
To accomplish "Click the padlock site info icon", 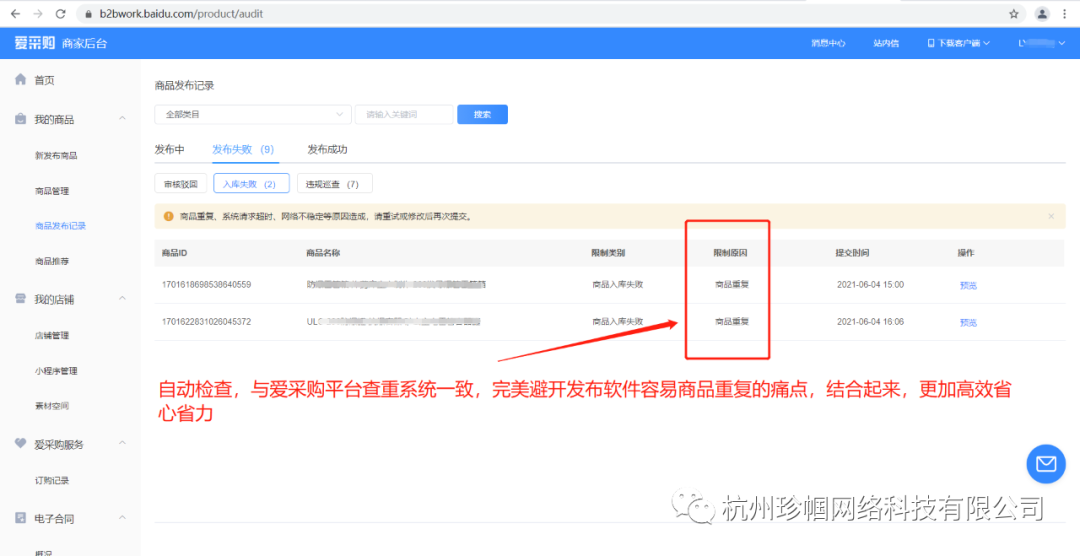I will pyautogui.click(x=88, y=14).
